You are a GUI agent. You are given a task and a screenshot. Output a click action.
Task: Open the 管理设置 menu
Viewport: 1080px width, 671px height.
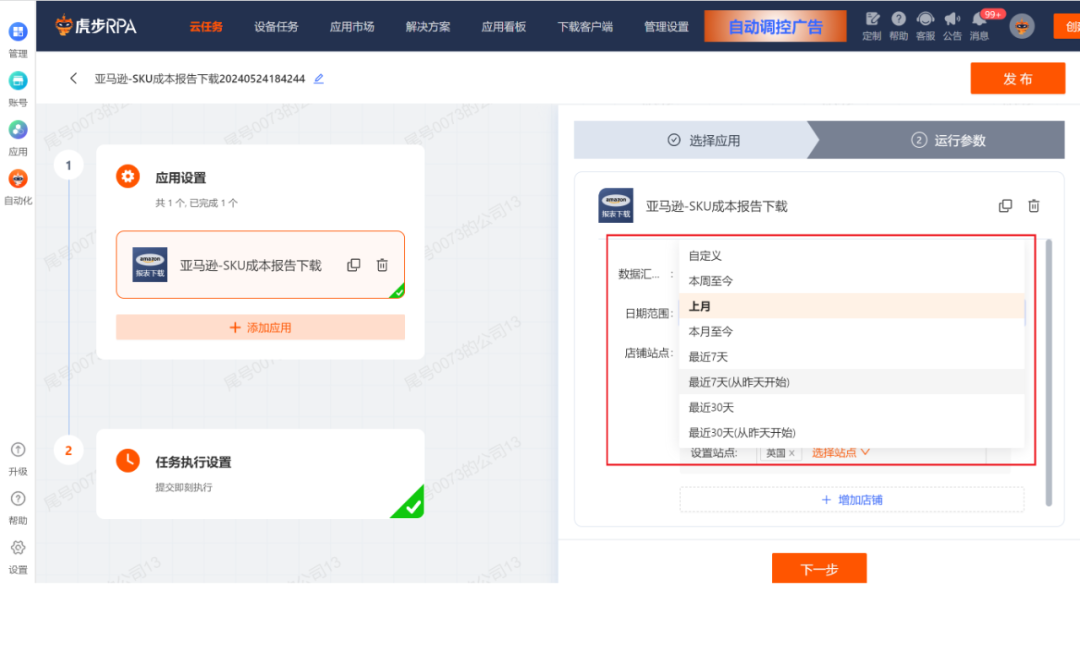(666, 27)
